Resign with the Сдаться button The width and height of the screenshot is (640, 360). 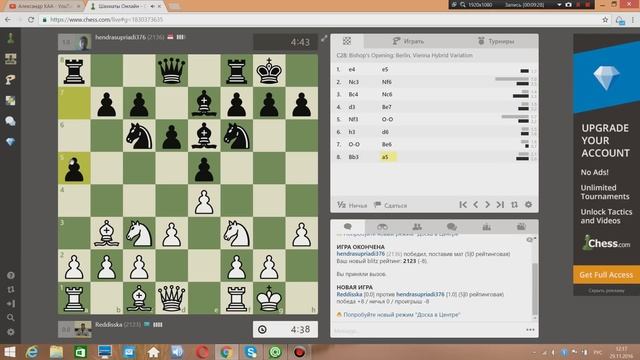click(x=391, y=205)
